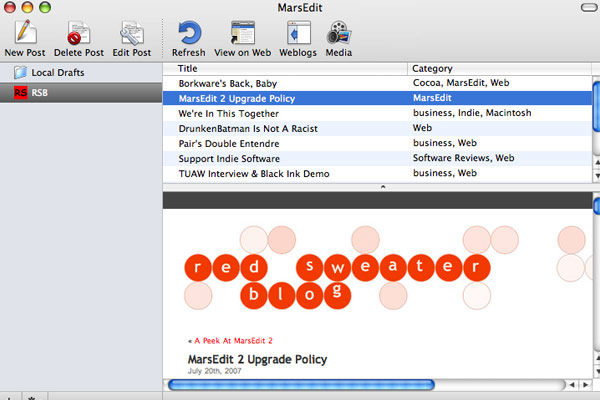
Task: Click the green zoom window button
Action: click(45, 7)
